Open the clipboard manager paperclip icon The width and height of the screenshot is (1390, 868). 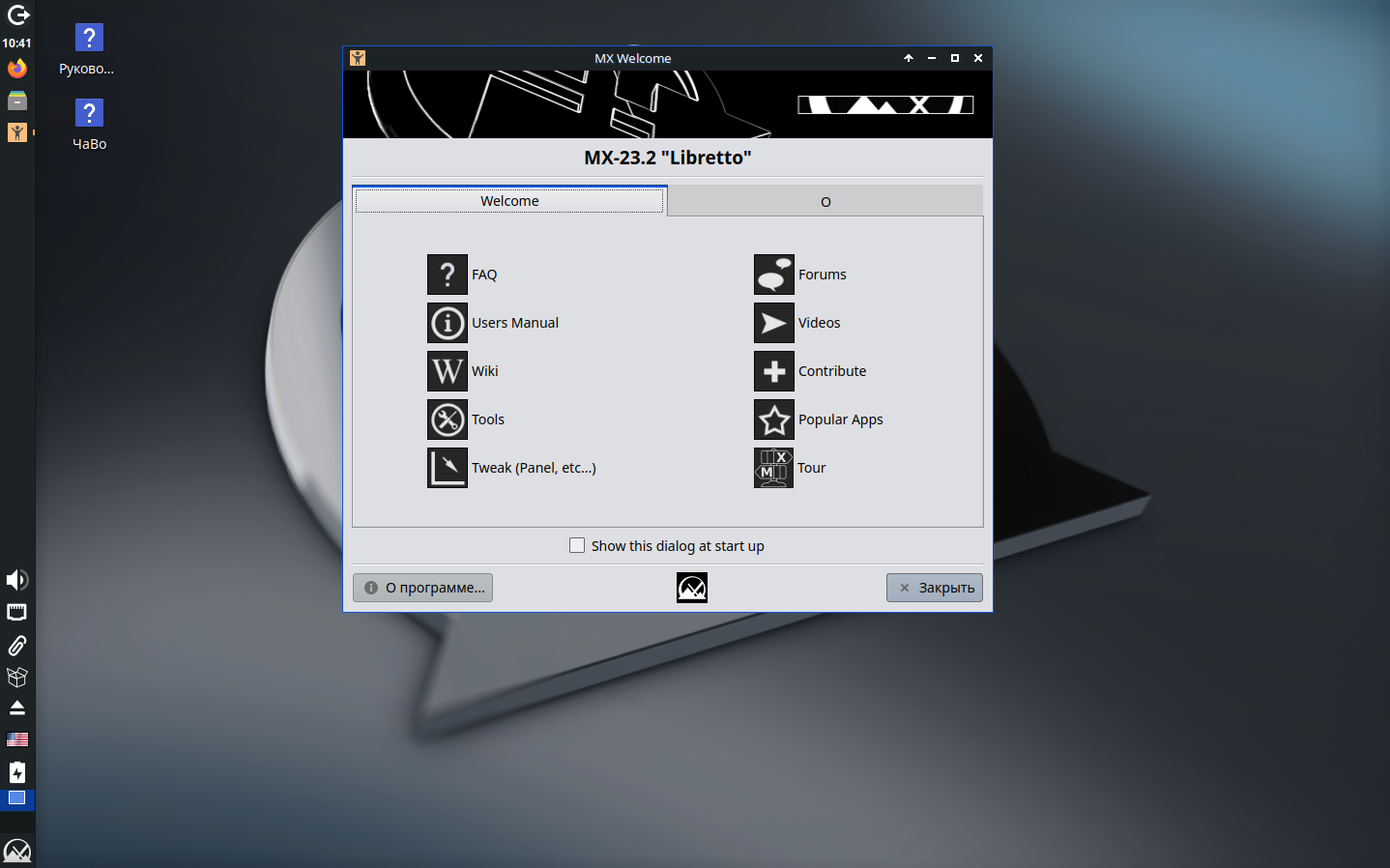point(17,645)
